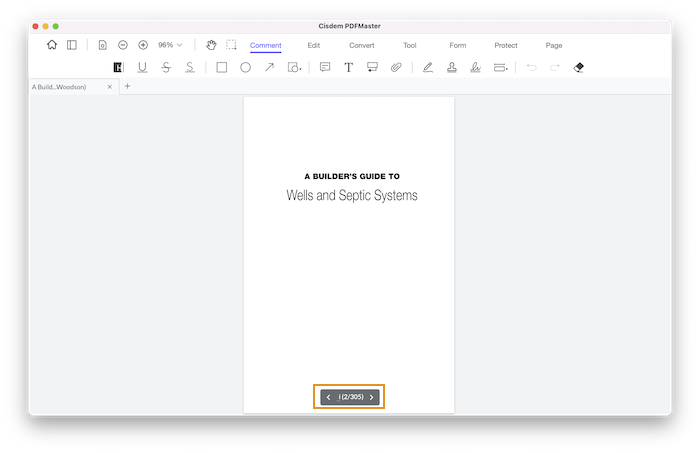The image size is (700, 453).
Task: Go to the Home screen icon
Action: (52, 45)
